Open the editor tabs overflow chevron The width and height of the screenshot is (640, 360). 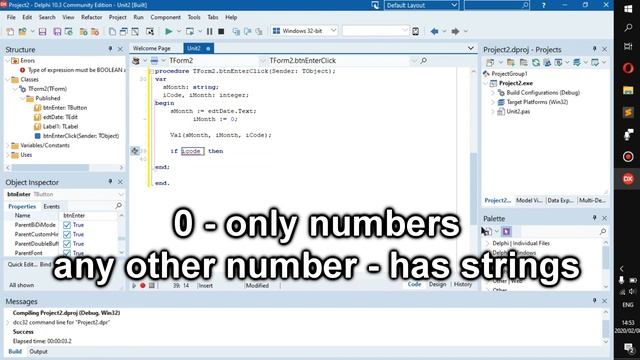pyautogui.click(x=471, y=48)
